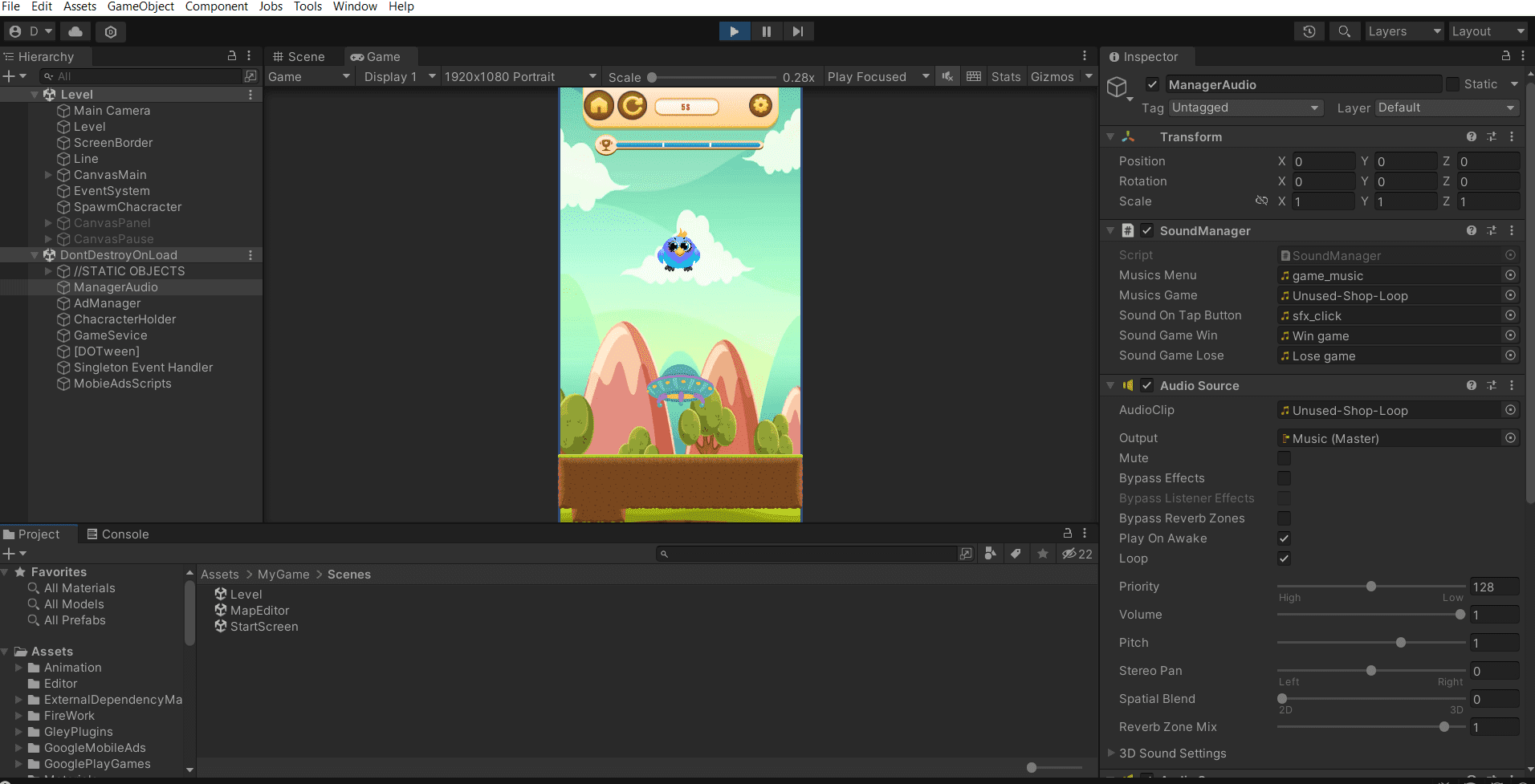Expand the 3D Sound Settings section
1535x784 pixels.
click(1111, 753)
